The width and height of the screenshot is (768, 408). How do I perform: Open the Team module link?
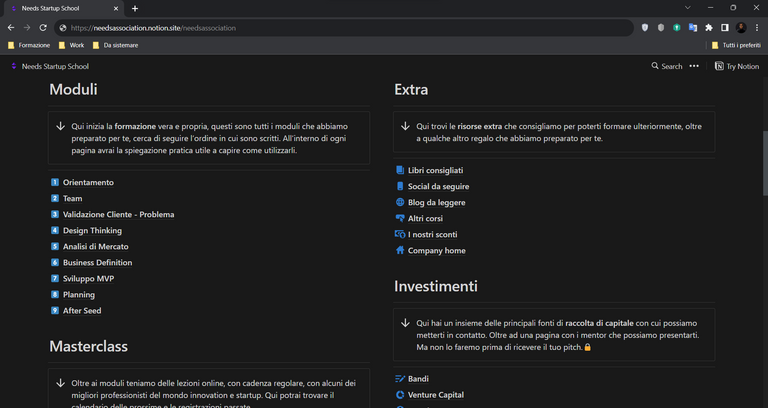point(72,198)
